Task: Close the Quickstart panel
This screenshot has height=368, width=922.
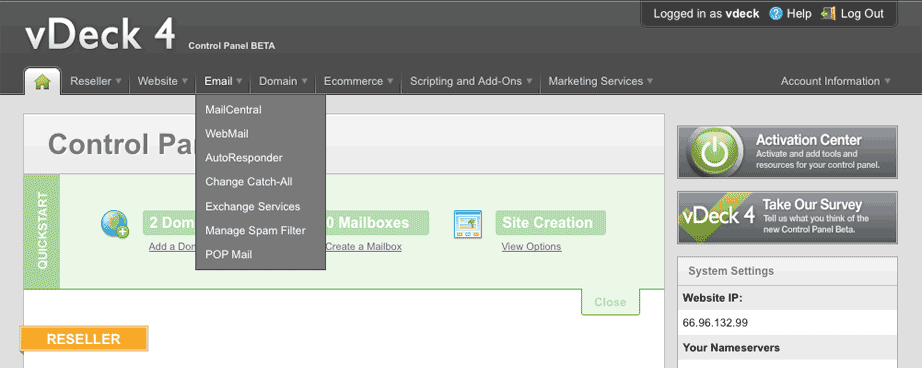Action: click(610, 302)
